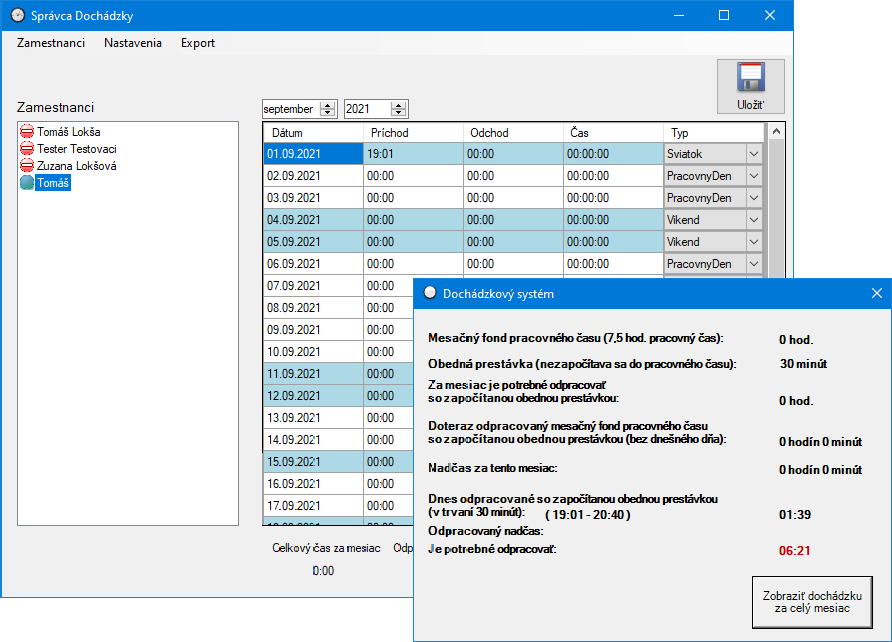
Task: Select date cell 15.09.2021
Action: coord(313,462)
